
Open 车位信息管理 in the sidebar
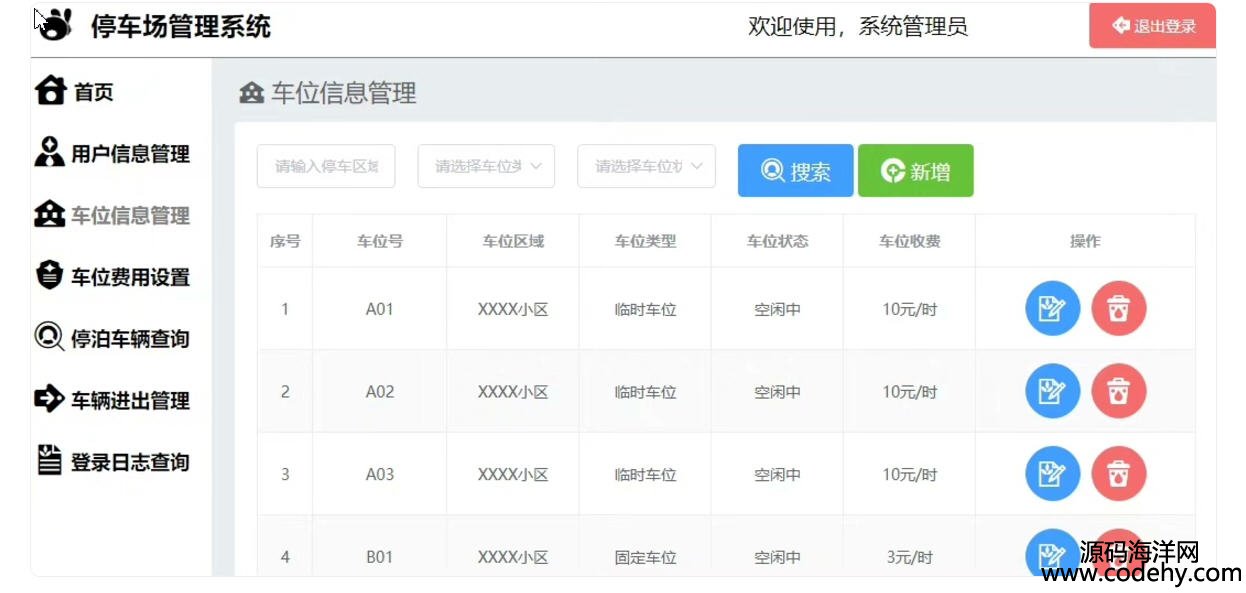click(128, 215)
